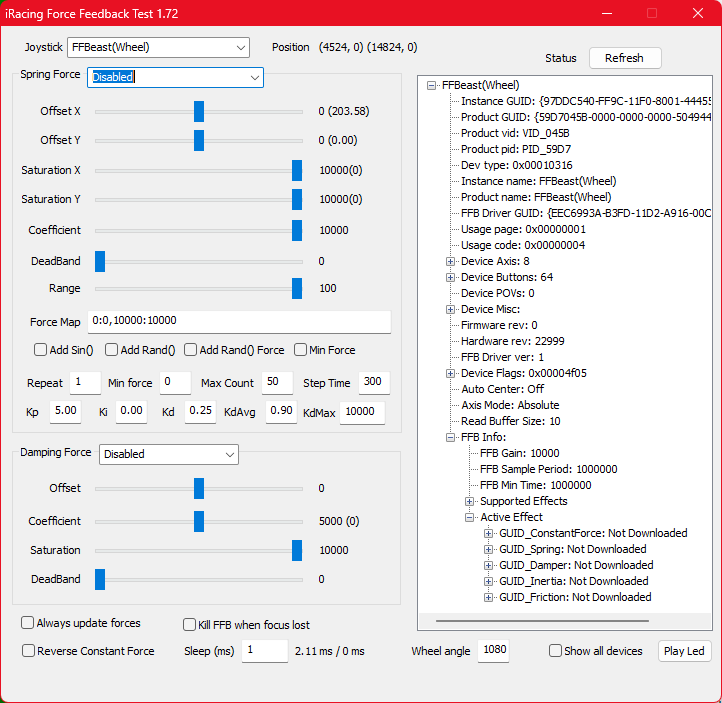Tick the Add Rand() checkbox
Screen dimensions: 722x703
(x=111, y=350)
